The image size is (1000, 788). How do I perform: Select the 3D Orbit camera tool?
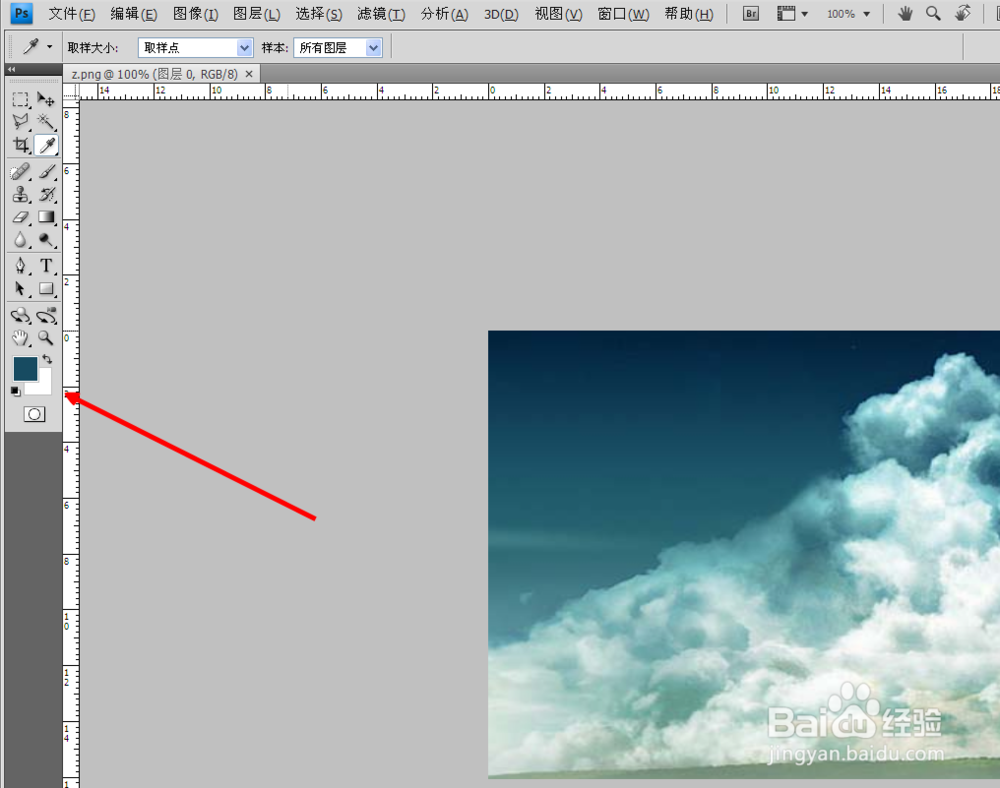click(x=46, y=315)
